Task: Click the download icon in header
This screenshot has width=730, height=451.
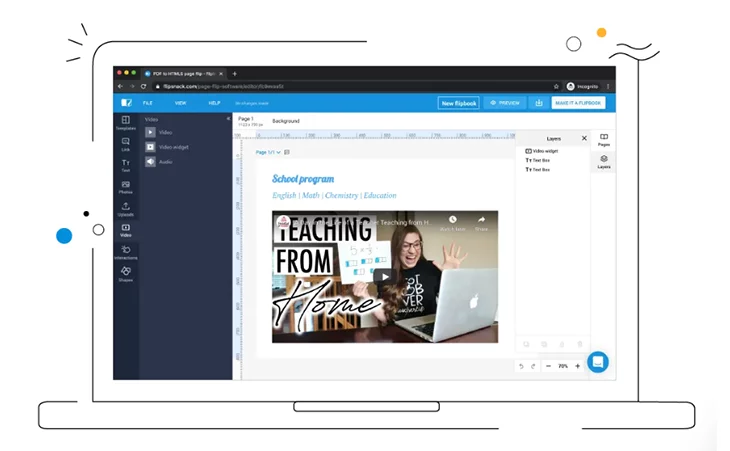Action: click(x=539, y=103)
